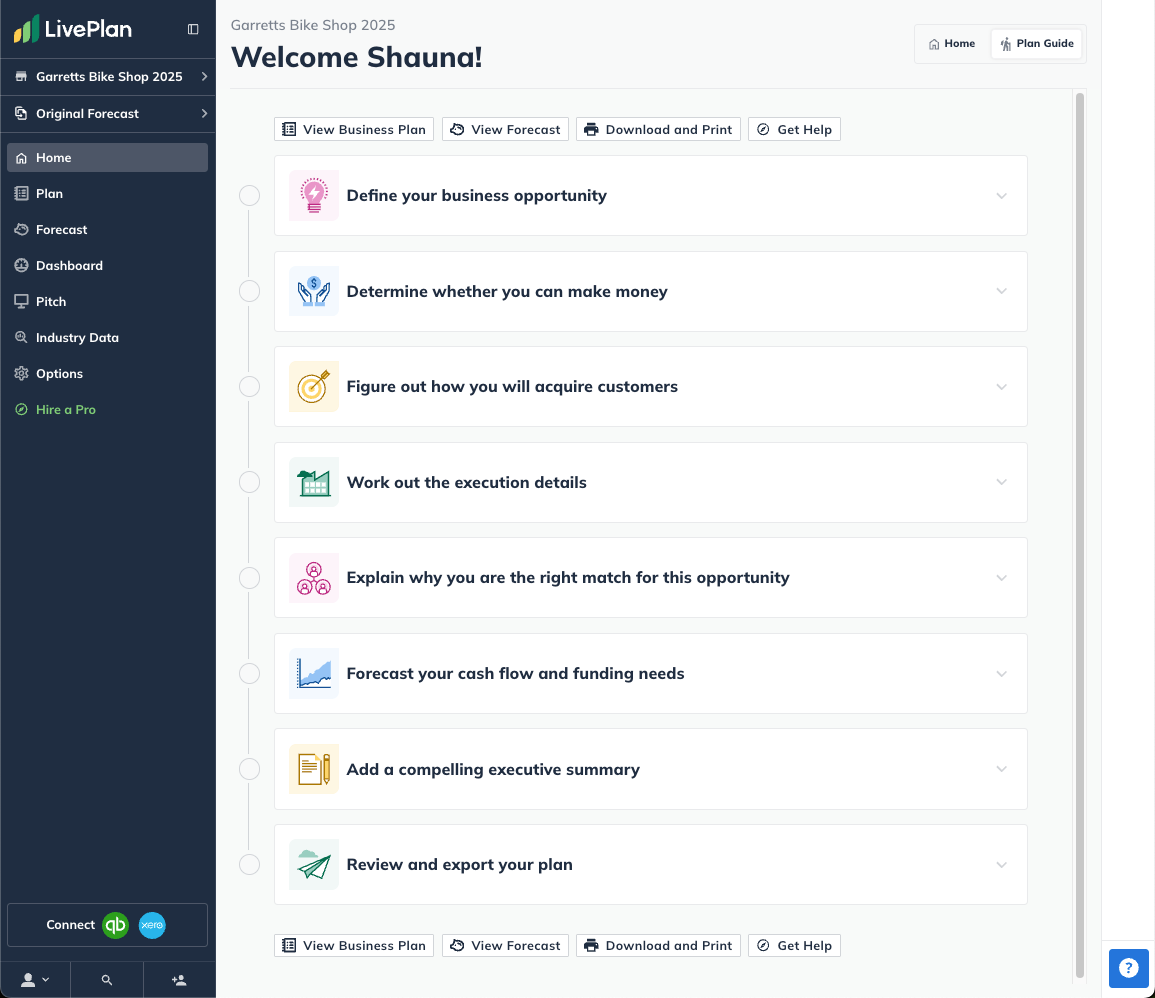Screen dimensions: 1155x998
Task: Switch to the Plan Guide tab
Action: 1036,43
